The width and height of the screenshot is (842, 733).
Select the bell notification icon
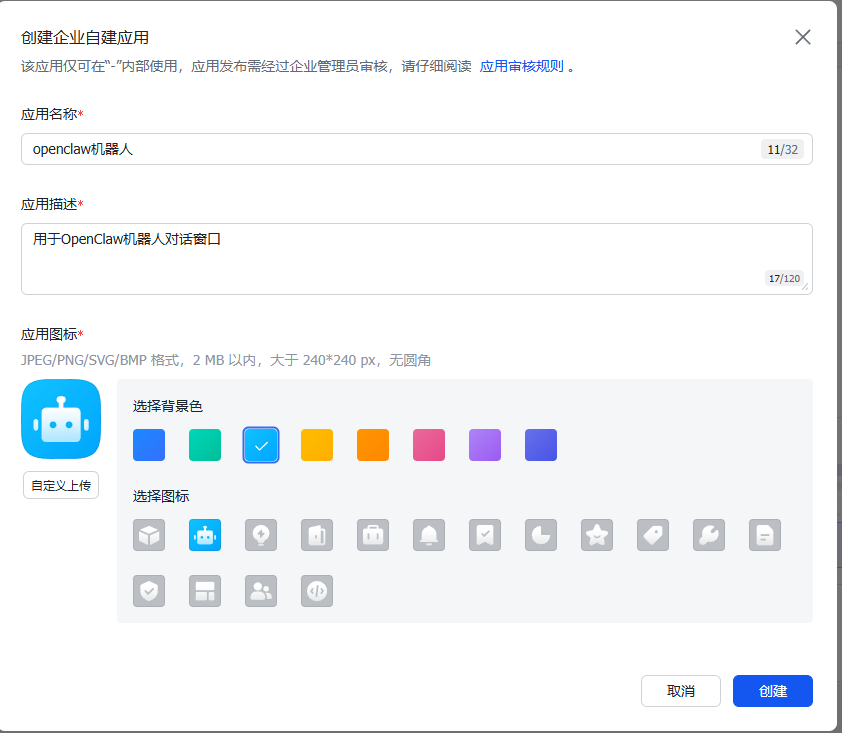coord(429,535)
